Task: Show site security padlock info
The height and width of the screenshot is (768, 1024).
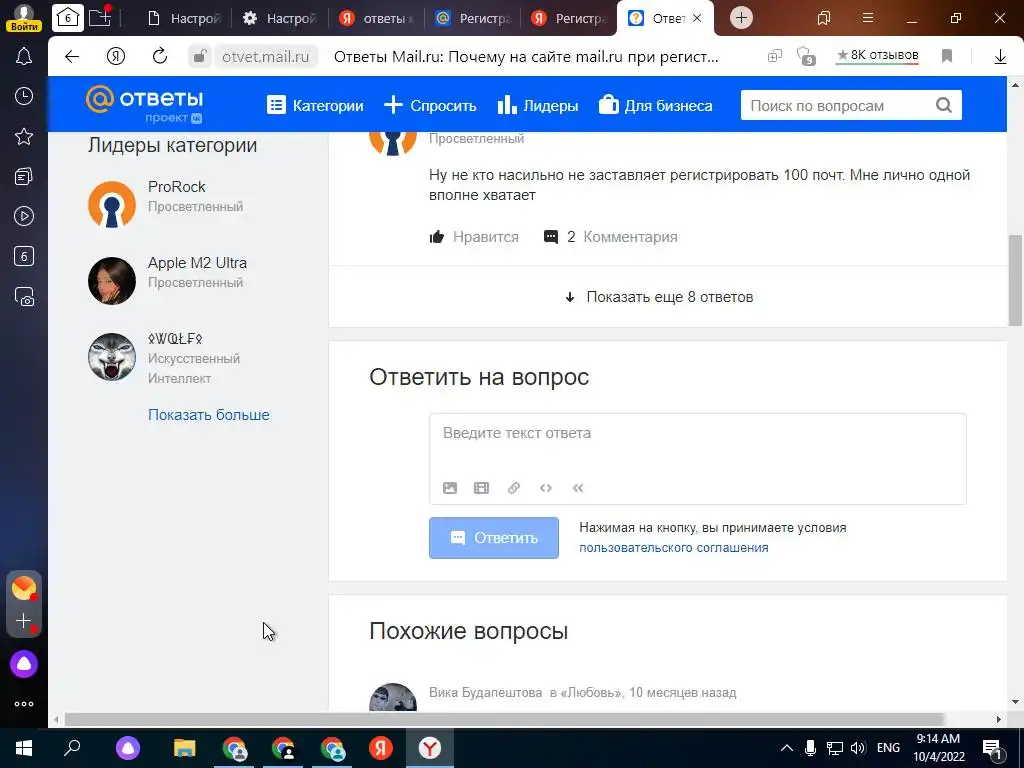Action: coord(200,57)
